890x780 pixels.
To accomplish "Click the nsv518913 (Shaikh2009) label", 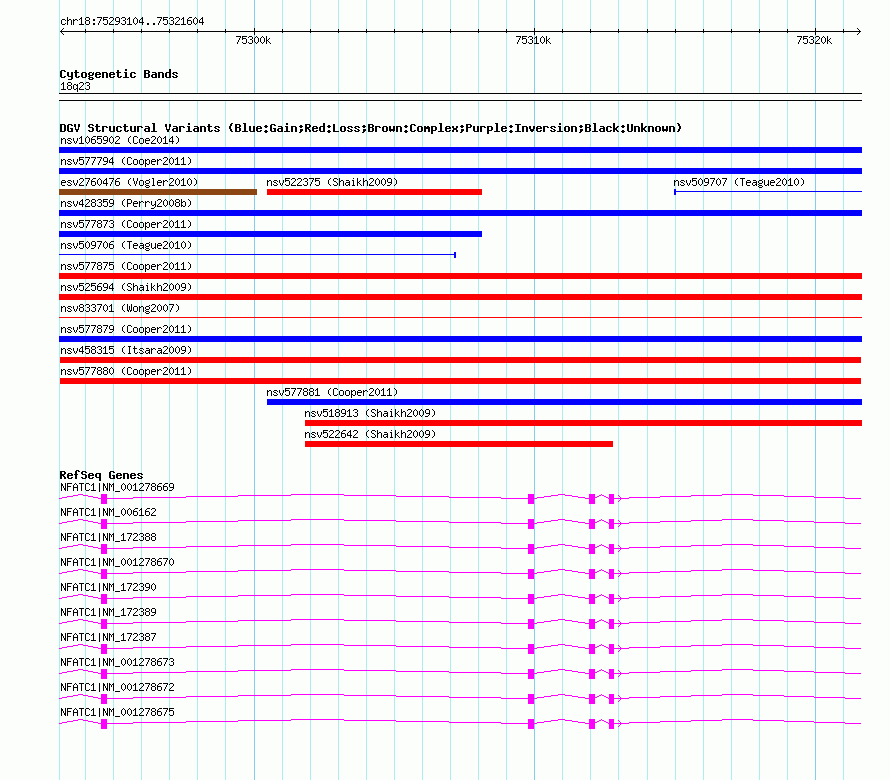I will 370,413.
